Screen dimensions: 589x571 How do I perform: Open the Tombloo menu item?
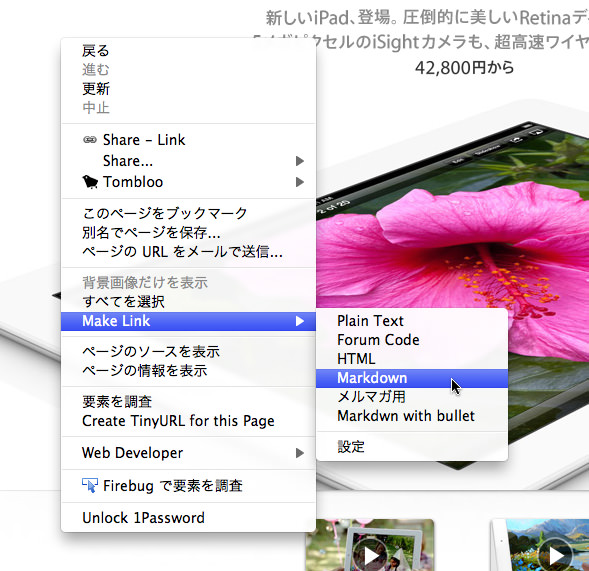(188, 182)
